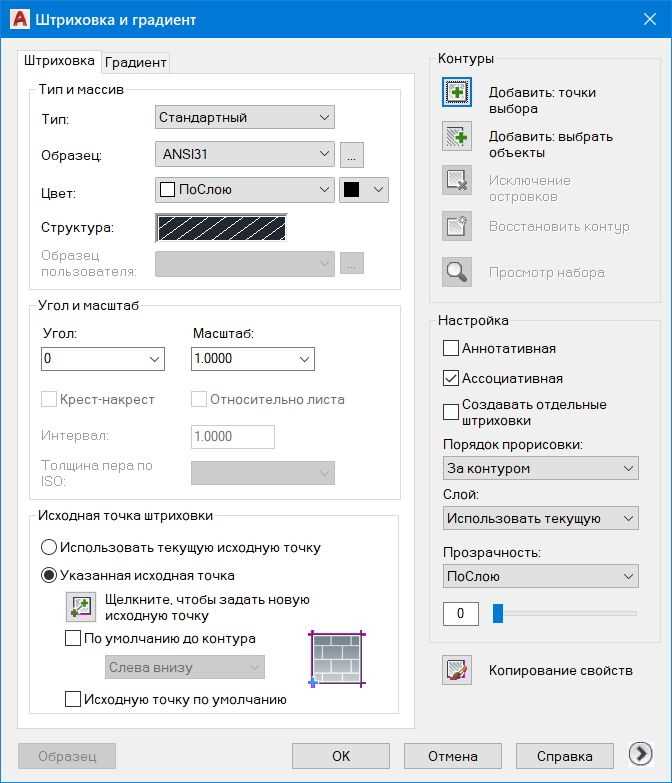Click the 'Исключение островков' icon
The height and width of the screenshot is (783, 672).
click(456, 180)
